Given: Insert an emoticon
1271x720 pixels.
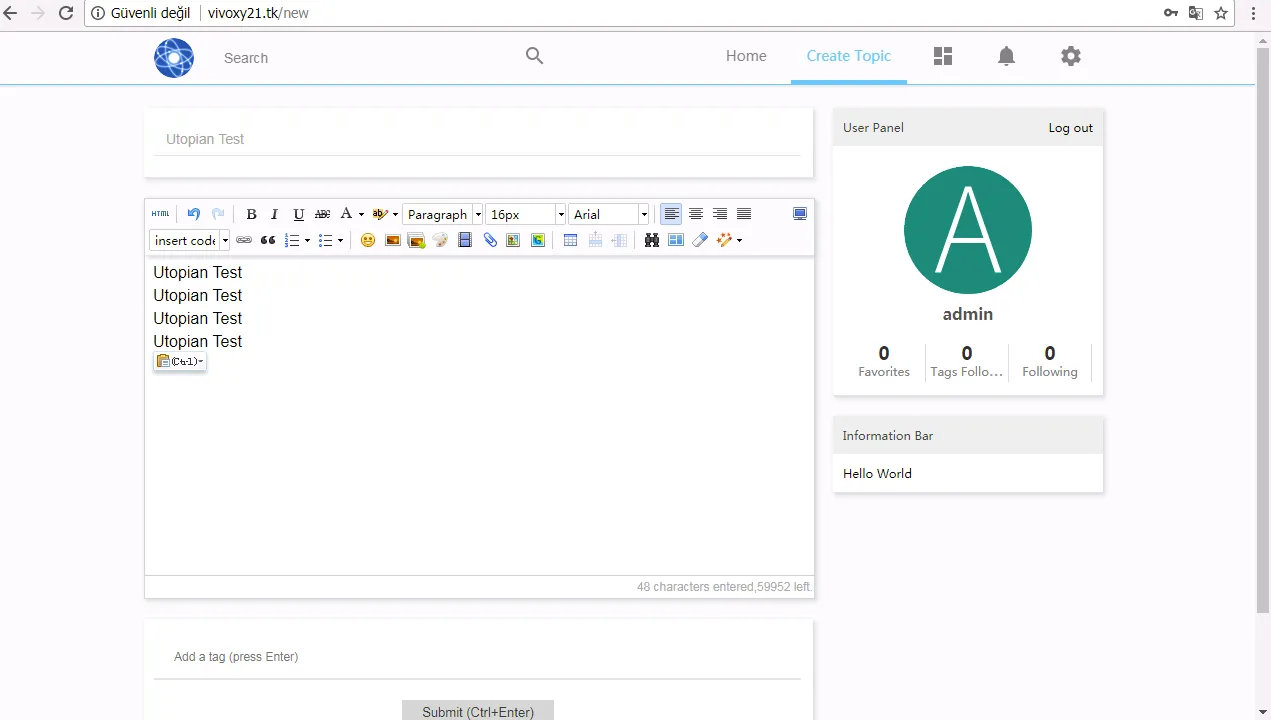Looking at the screenshot, I should (x=368, y=240).
